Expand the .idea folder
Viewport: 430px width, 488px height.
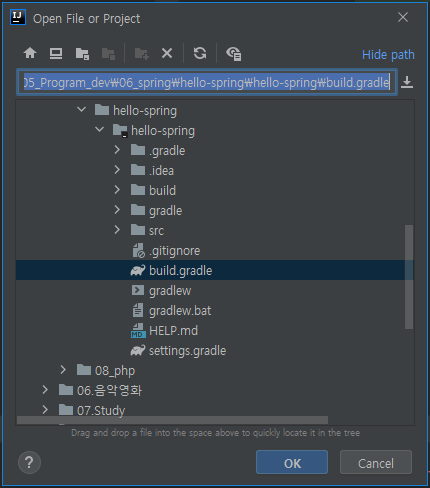pos(117,170)
